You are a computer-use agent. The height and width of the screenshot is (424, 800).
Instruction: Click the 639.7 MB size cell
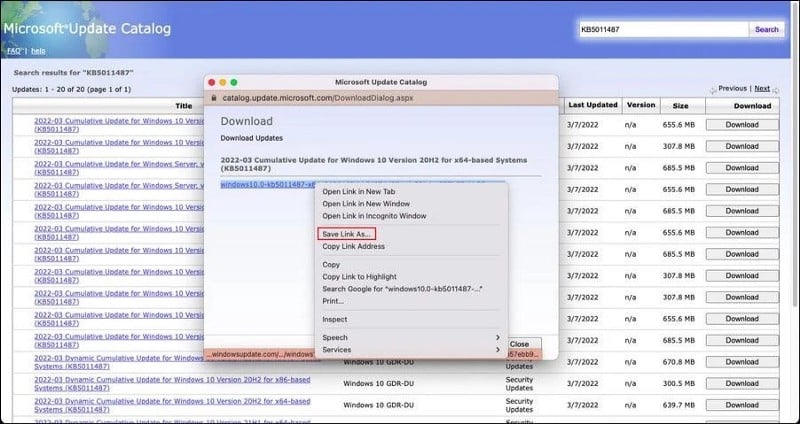(x=679, y=405)
